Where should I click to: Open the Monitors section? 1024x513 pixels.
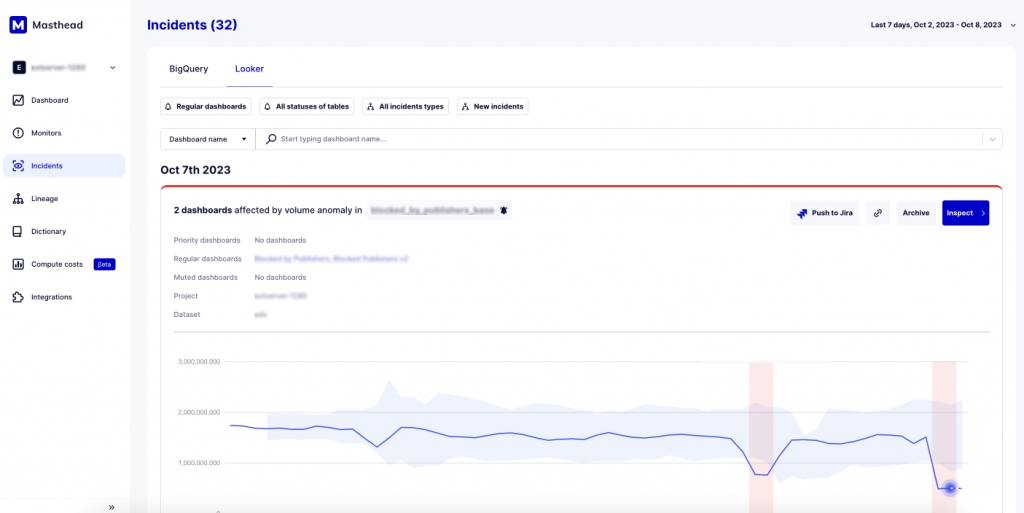46,133
